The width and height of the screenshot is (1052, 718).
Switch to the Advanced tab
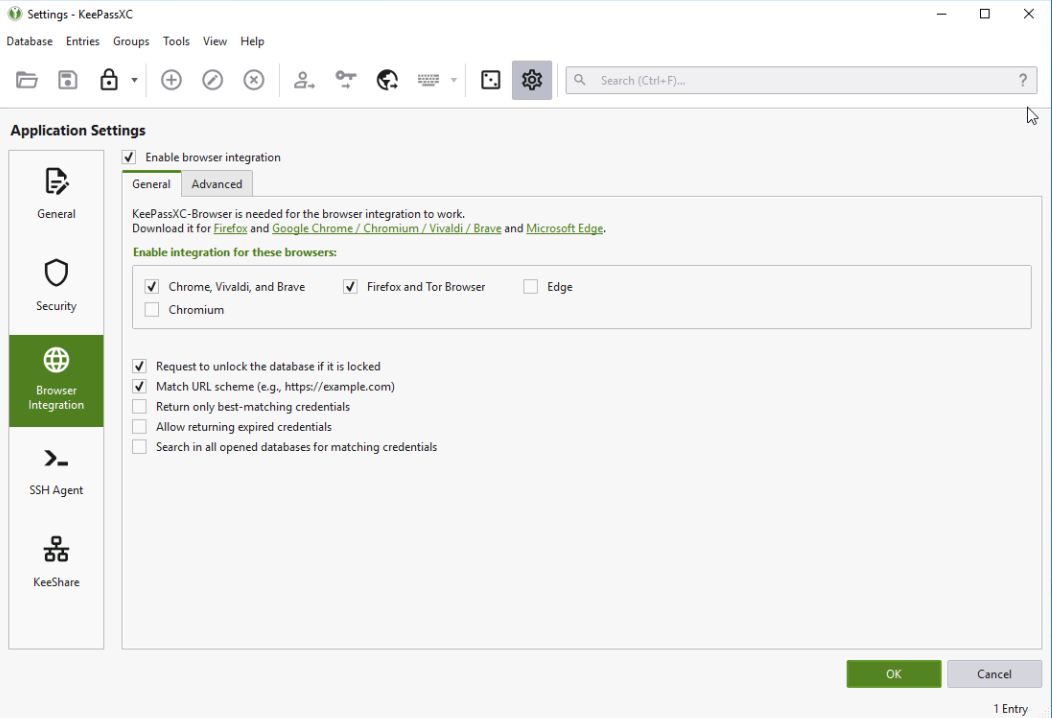pyautogui.click(x=217, y=184)
